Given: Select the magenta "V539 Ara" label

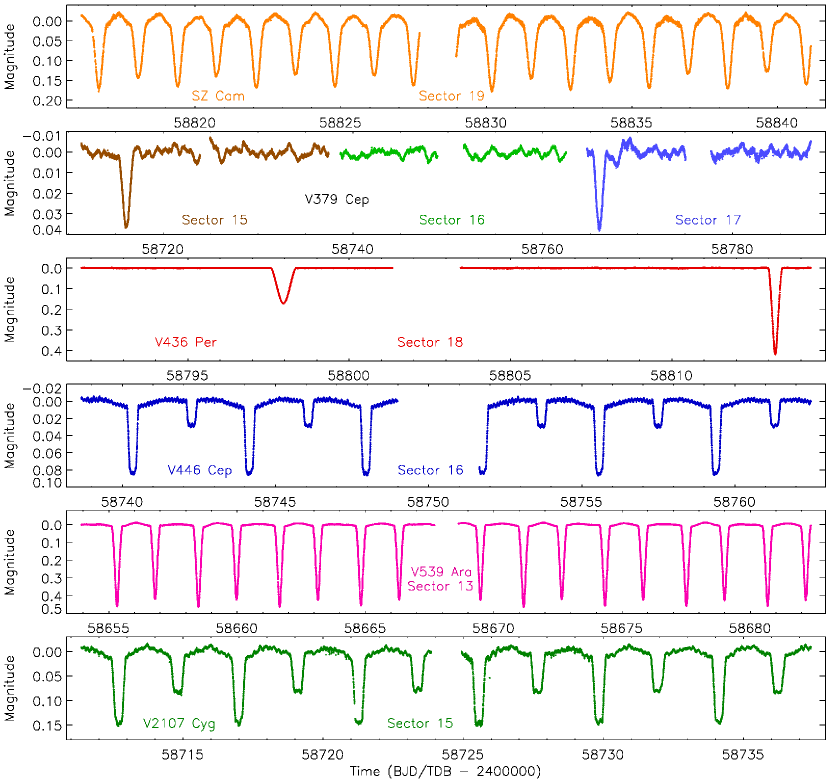Looking at the screenshot, I should tap(441, 572).
